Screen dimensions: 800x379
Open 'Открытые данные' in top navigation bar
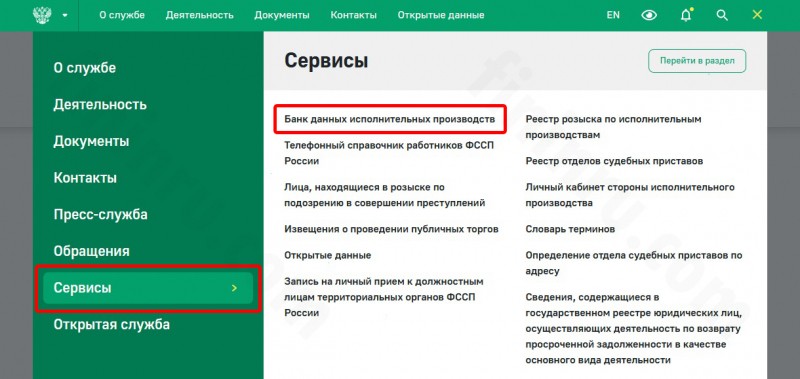441,15
